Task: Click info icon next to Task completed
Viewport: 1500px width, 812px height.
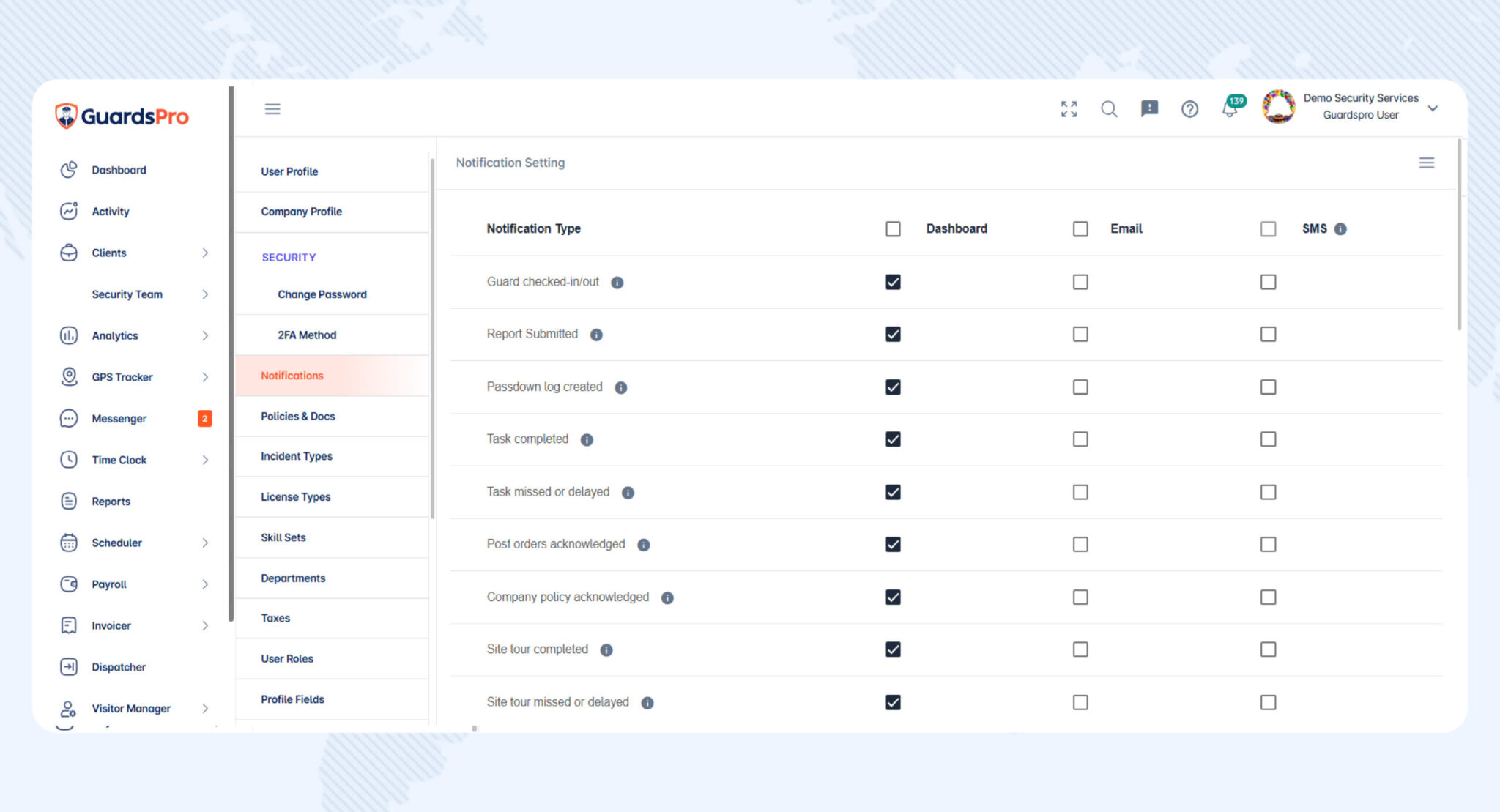Action: tap(587, 439)
